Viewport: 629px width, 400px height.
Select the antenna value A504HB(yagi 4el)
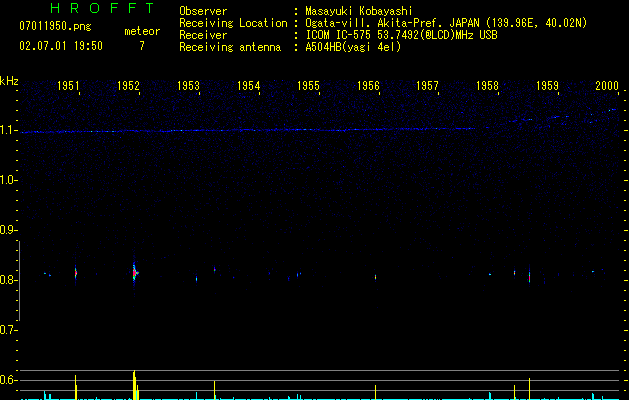[x=353, y=47]
